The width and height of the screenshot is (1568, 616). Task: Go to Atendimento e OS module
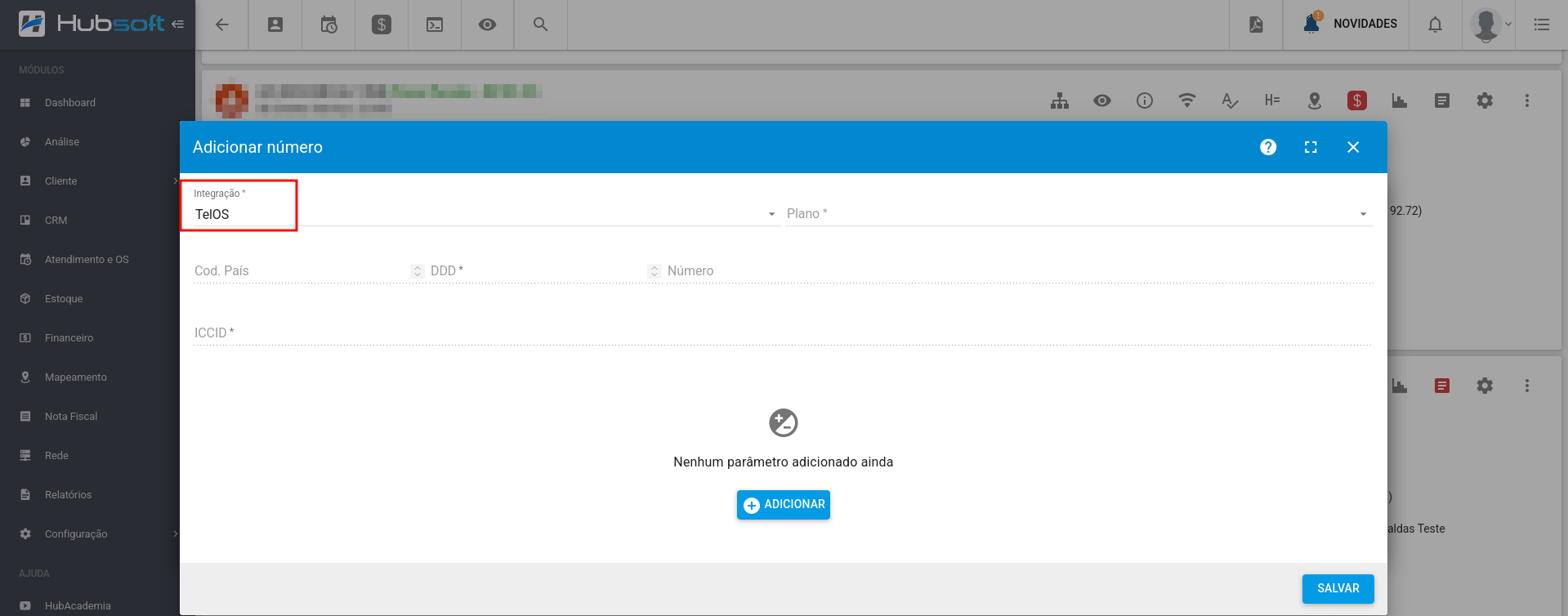[86, 260]
